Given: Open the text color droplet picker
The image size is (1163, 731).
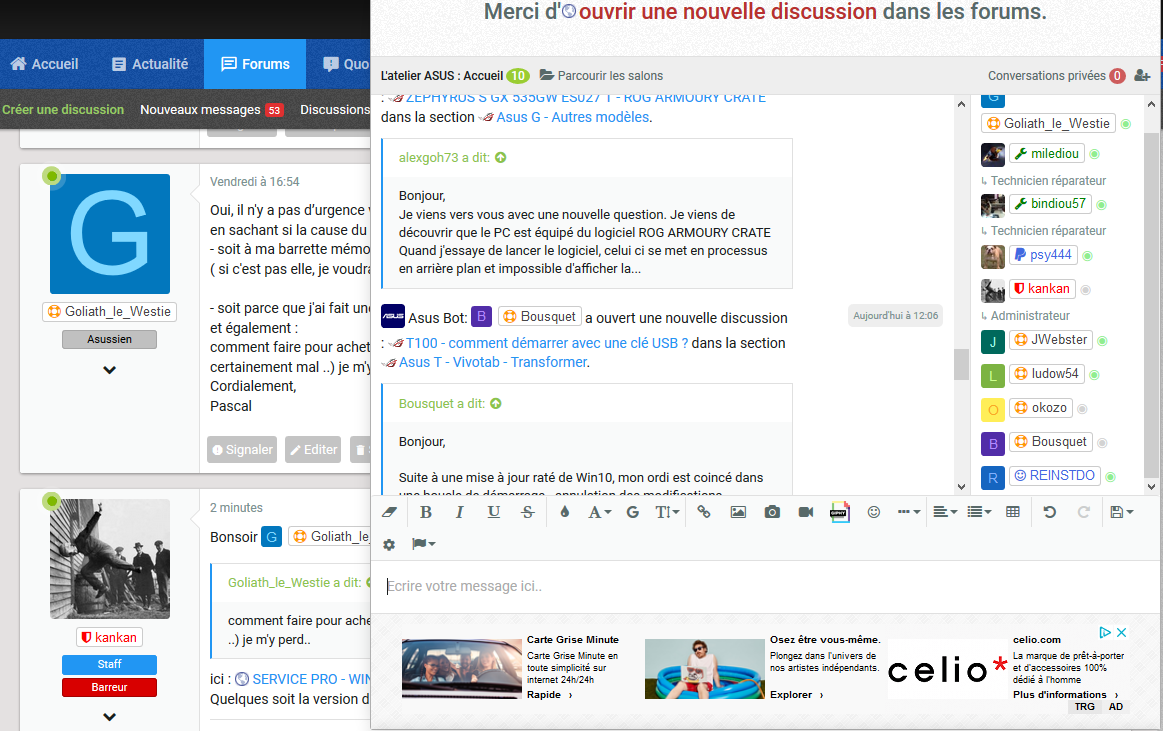Looking at the screenshot, I should coord(564,512).
